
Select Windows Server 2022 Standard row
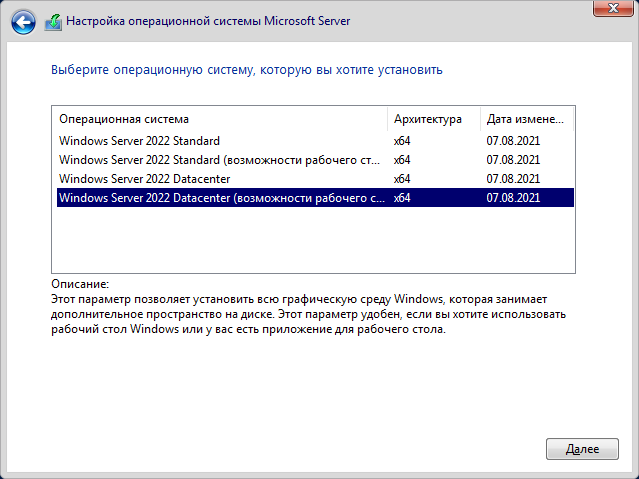click(x=315, y=141)
